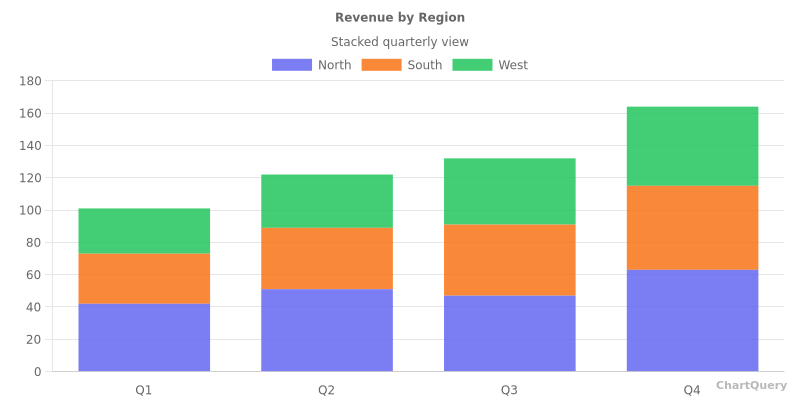The width and height of the screenshot is (800, 400).
Task: Click the "Revenue by Region" chart title
Action: point(400,18)
